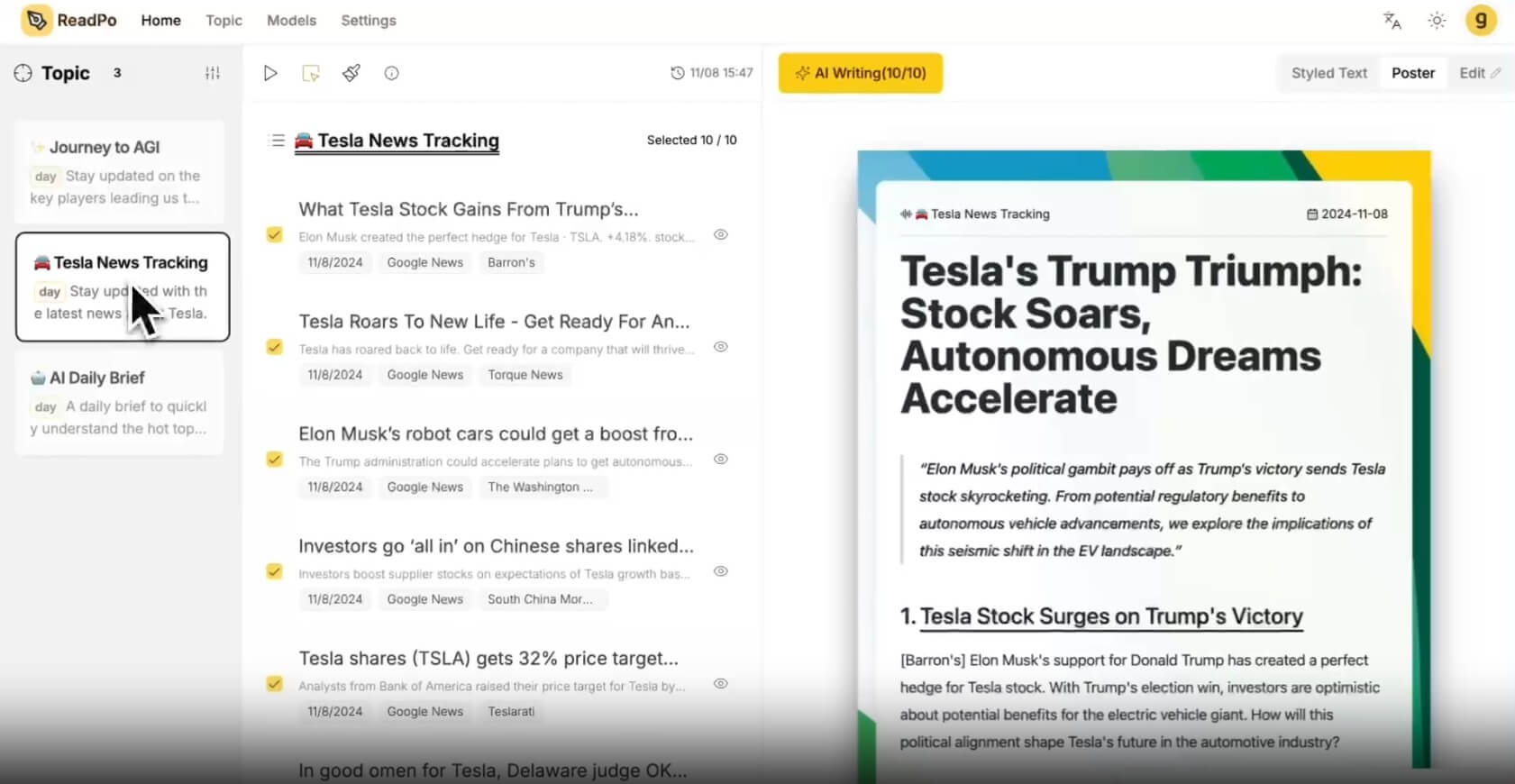
Task: Click 'The Washington ...' source tag
Action: click(x=543, y=487)
